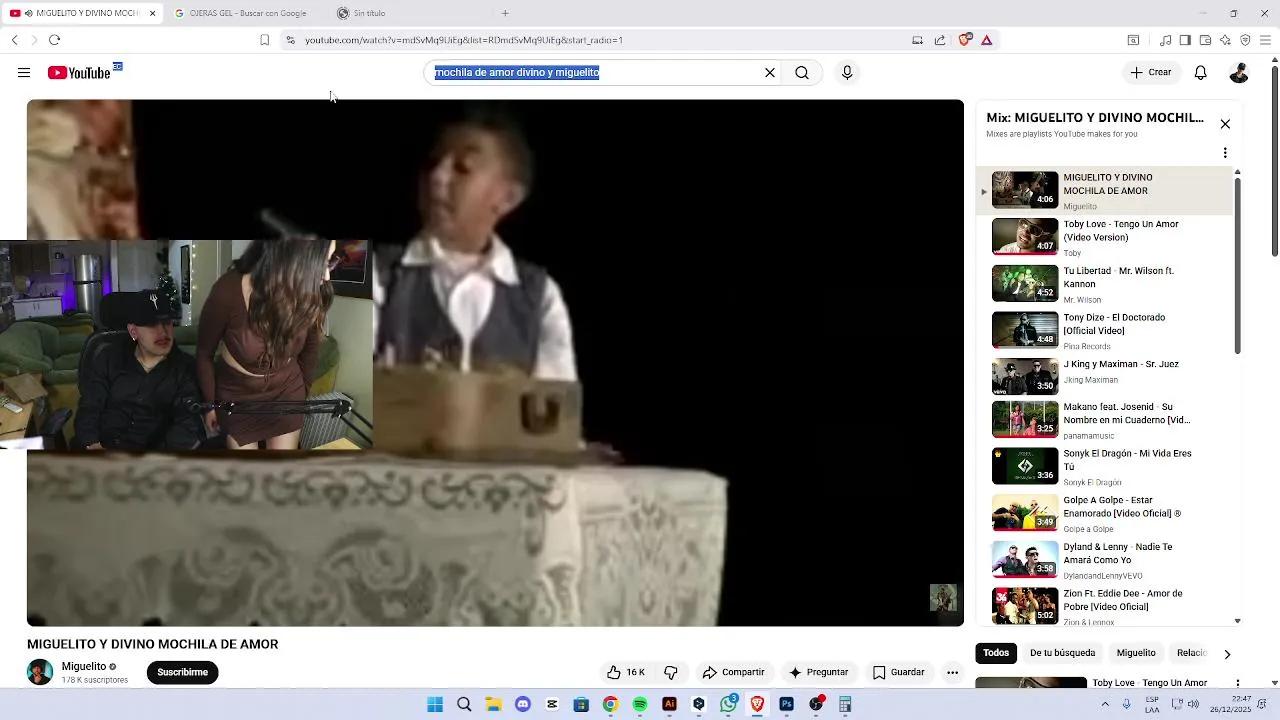This screenshot has height=720, width=1280.
Task: Clear the YouTube search box text
Action: coord(770,73)
